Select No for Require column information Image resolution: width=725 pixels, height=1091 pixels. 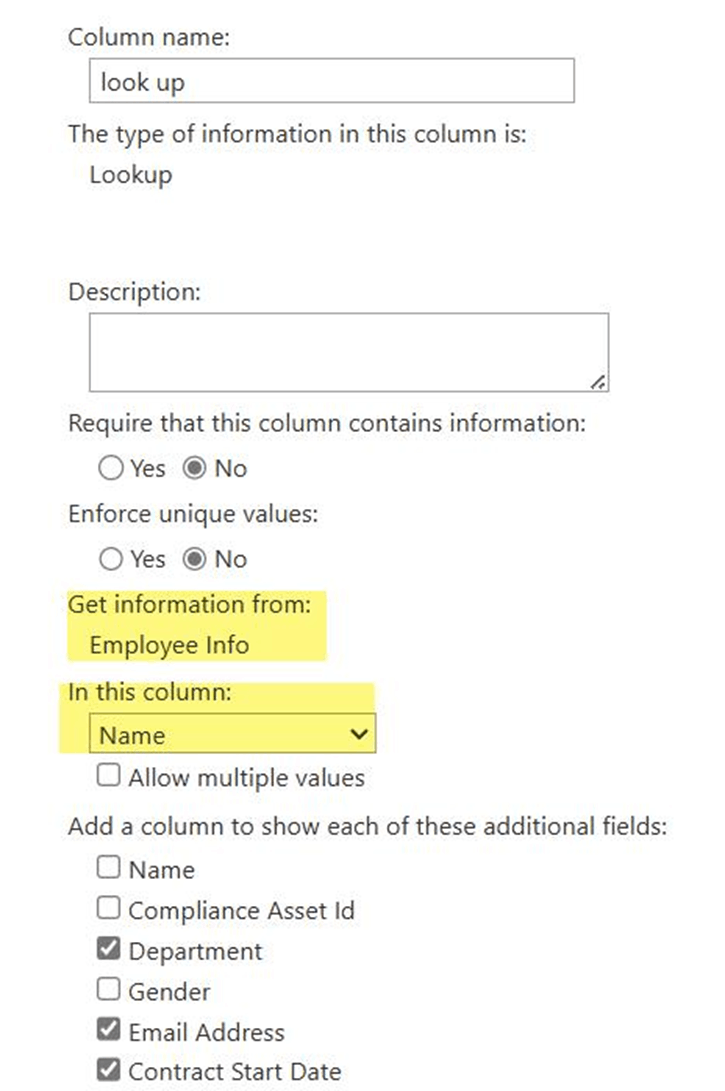click(194, 468)
